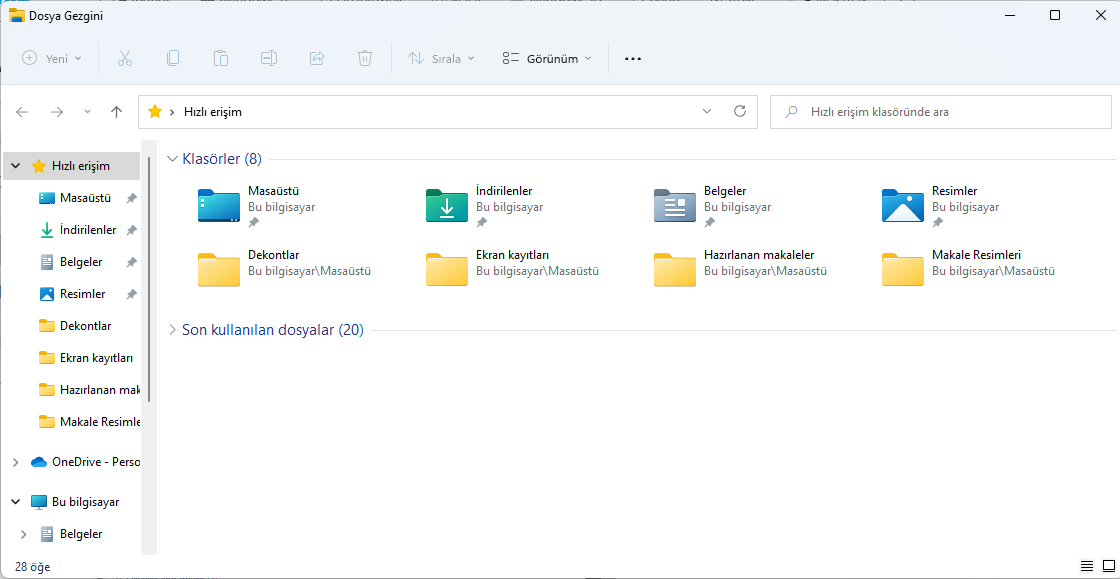1120x579 pixels.
Task: Switch to large icons view in status bar
Action: pos(1106,566)
